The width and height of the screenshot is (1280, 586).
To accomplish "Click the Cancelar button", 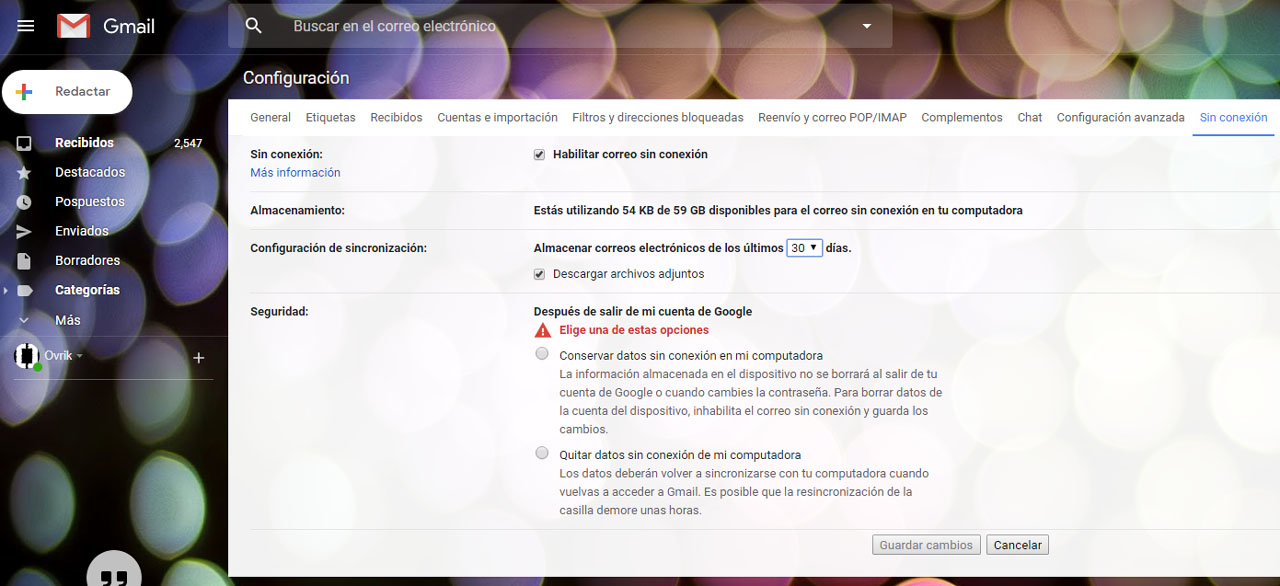I will [1017, 545].
